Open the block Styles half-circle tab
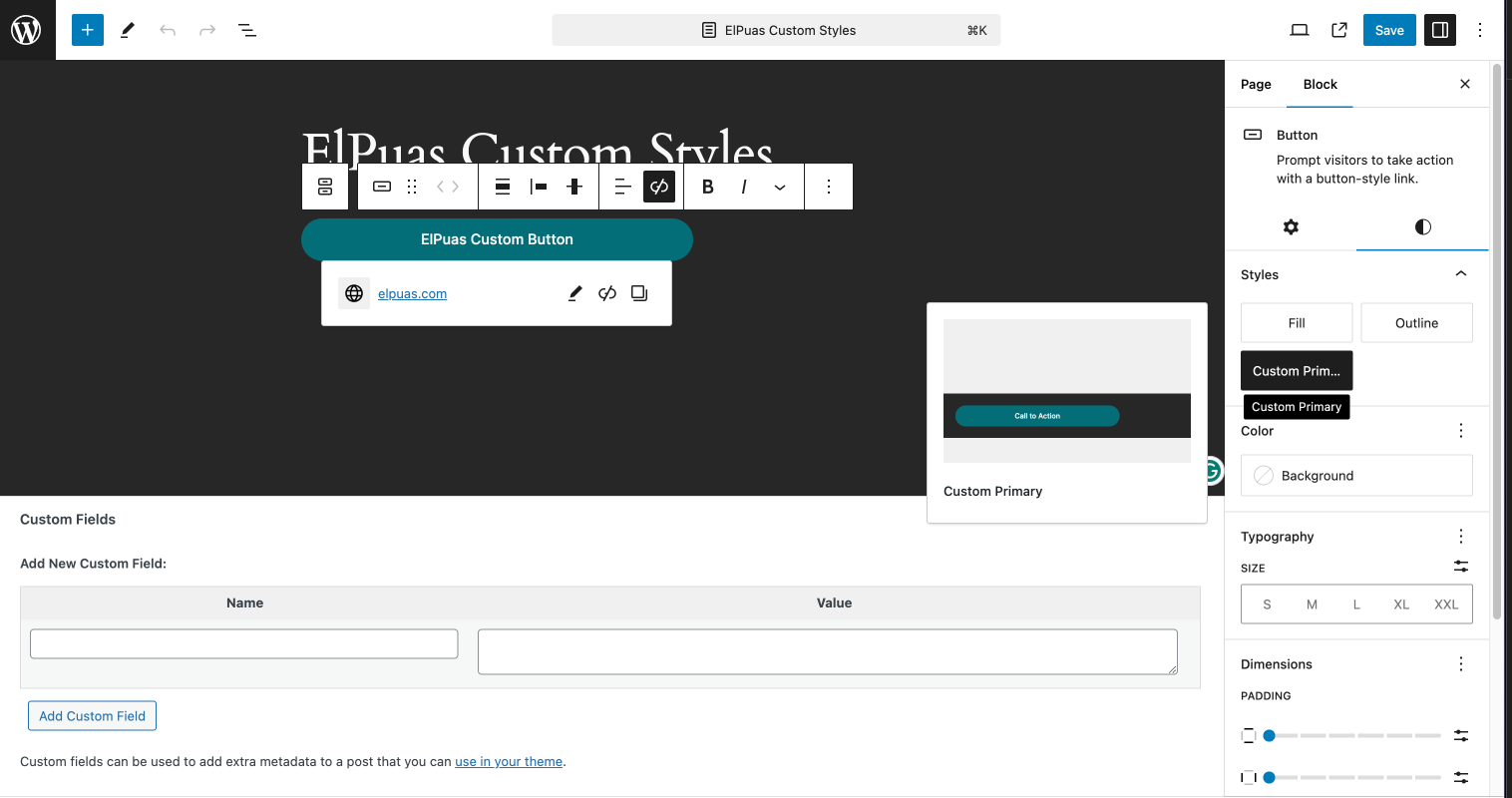 point(1423,226)
